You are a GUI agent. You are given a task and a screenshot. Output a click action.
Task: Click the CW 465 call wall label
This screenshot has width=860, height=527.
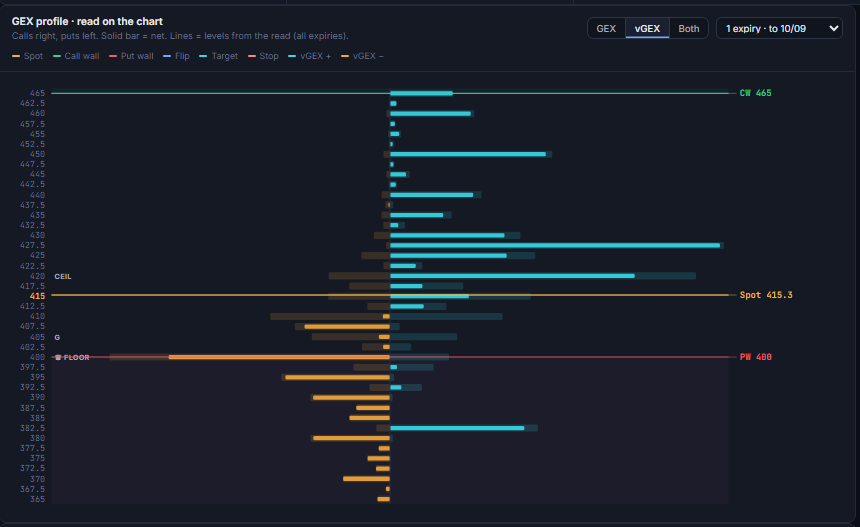pos(755,93)
